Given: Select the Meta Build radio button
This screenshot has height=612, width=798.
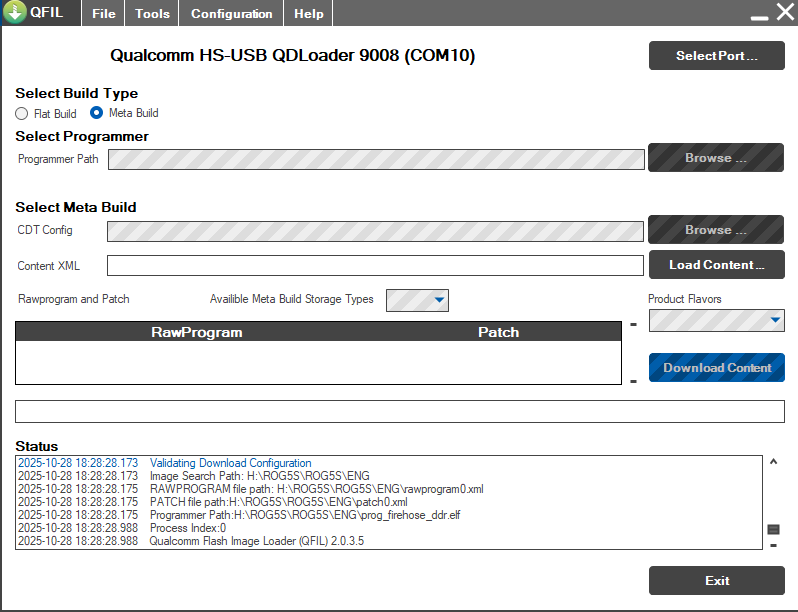Looking at the screenshot, I should [96, 112].
